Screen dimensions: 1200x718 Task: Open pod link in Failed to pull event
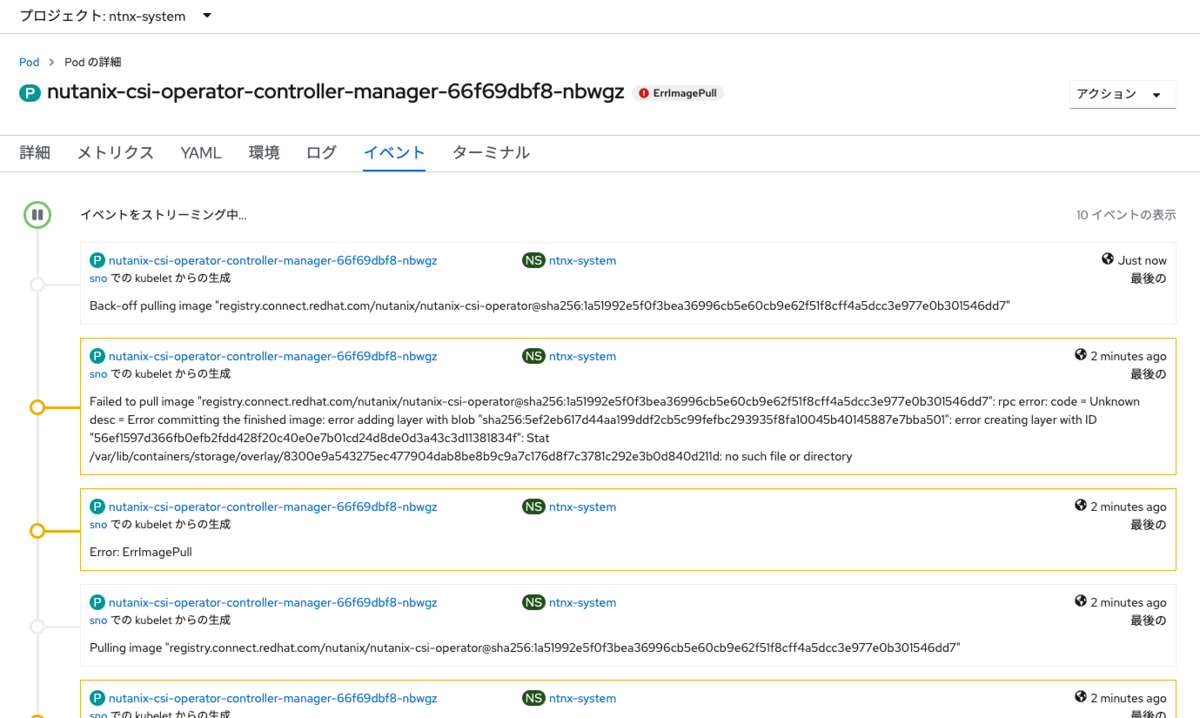[x=273, y=356]
